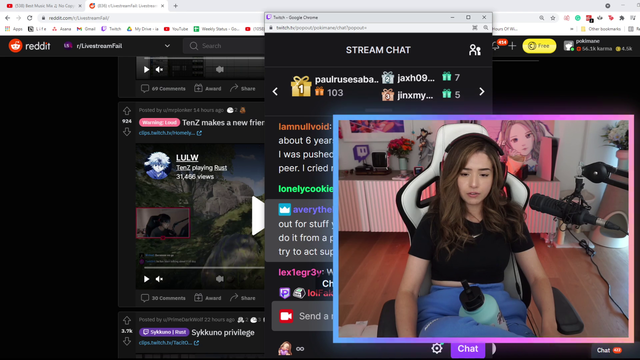The image size is (640, 360).
Task: Open the LULW clip title link
Action: tap(187, 158)
